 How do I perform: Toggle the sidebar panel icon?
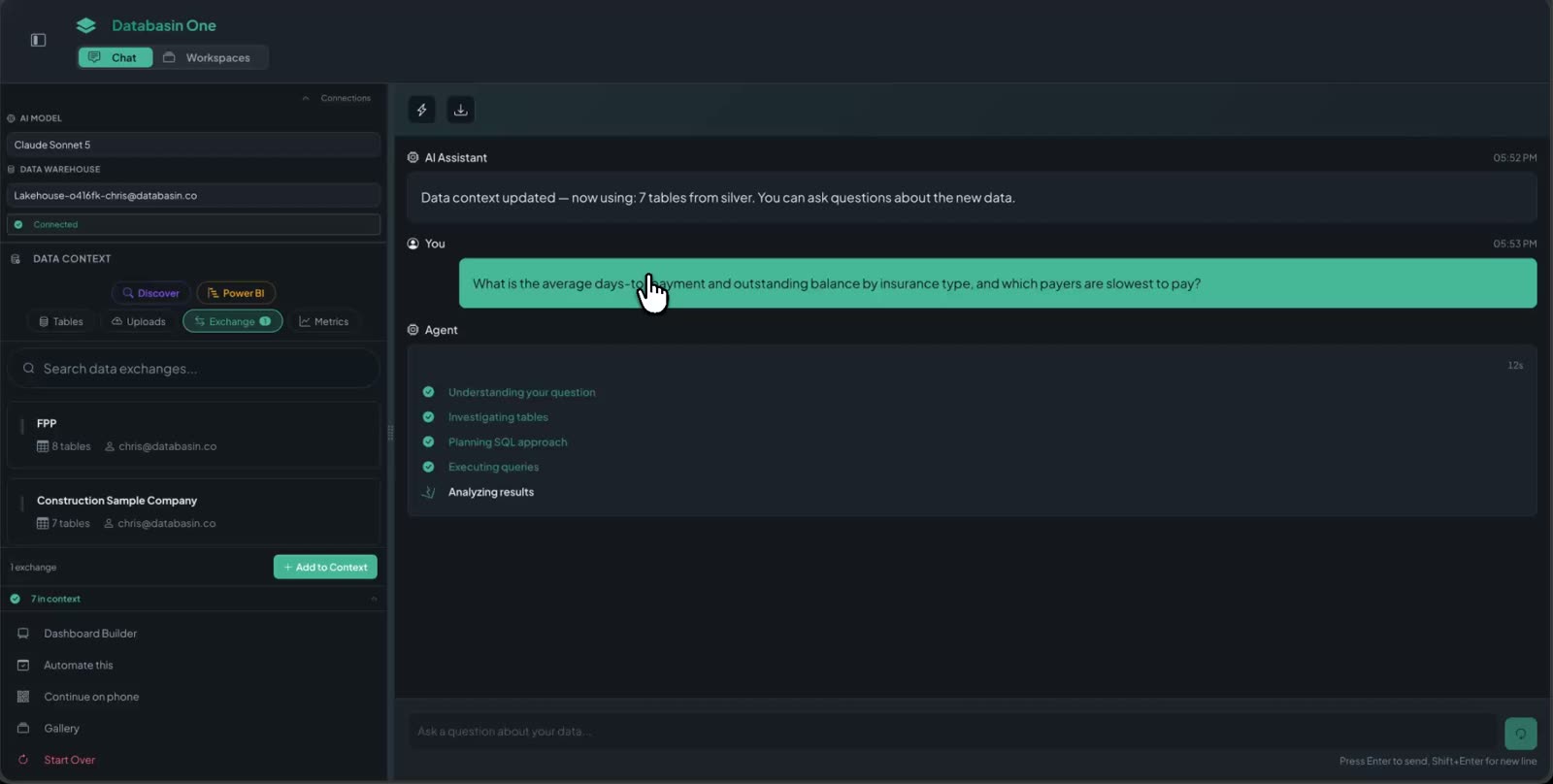pyautogui.click(x=39, y=40)
